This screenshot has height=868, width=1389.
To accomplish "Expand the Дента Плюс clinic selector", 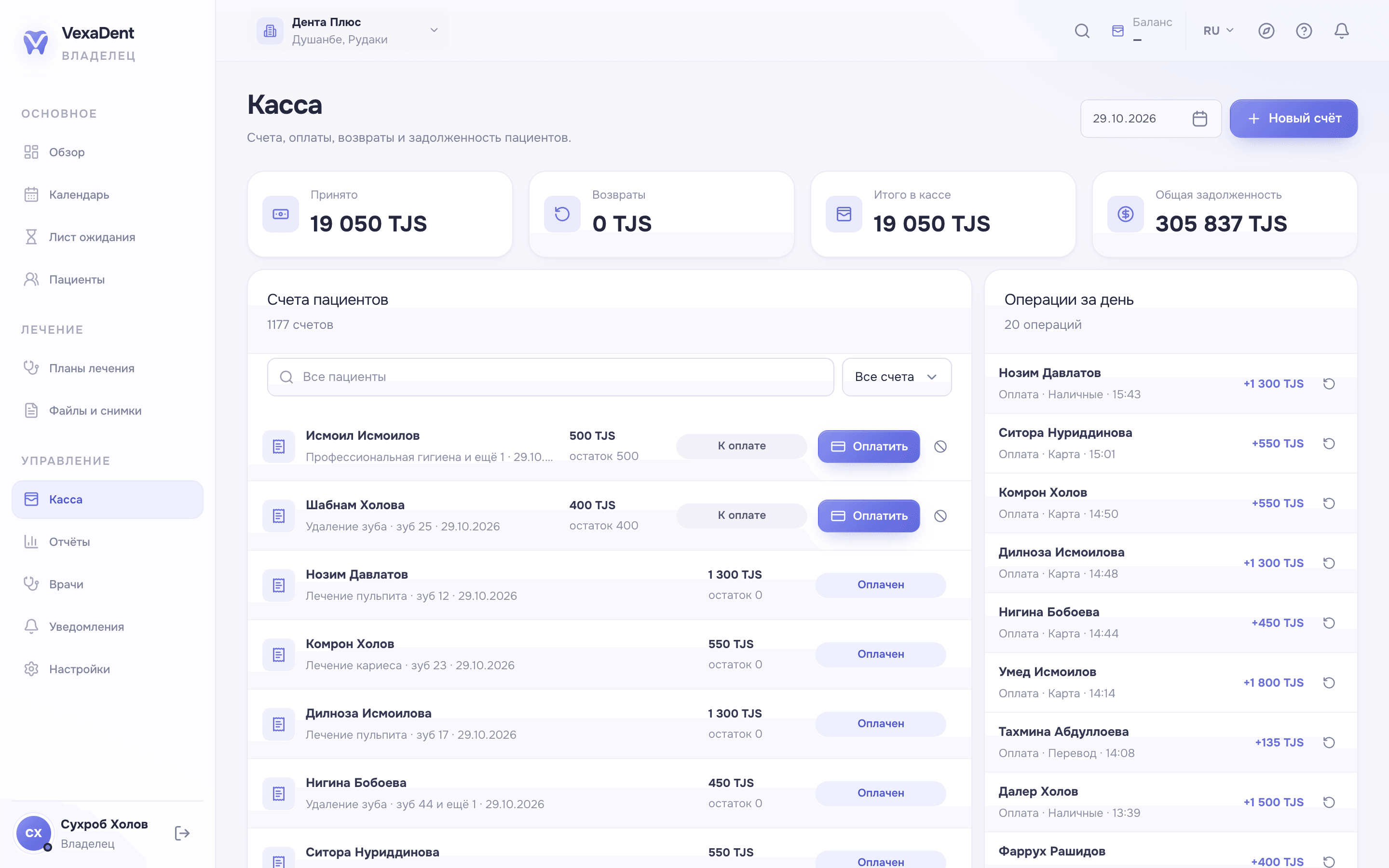I will click(x=348, y=31).
